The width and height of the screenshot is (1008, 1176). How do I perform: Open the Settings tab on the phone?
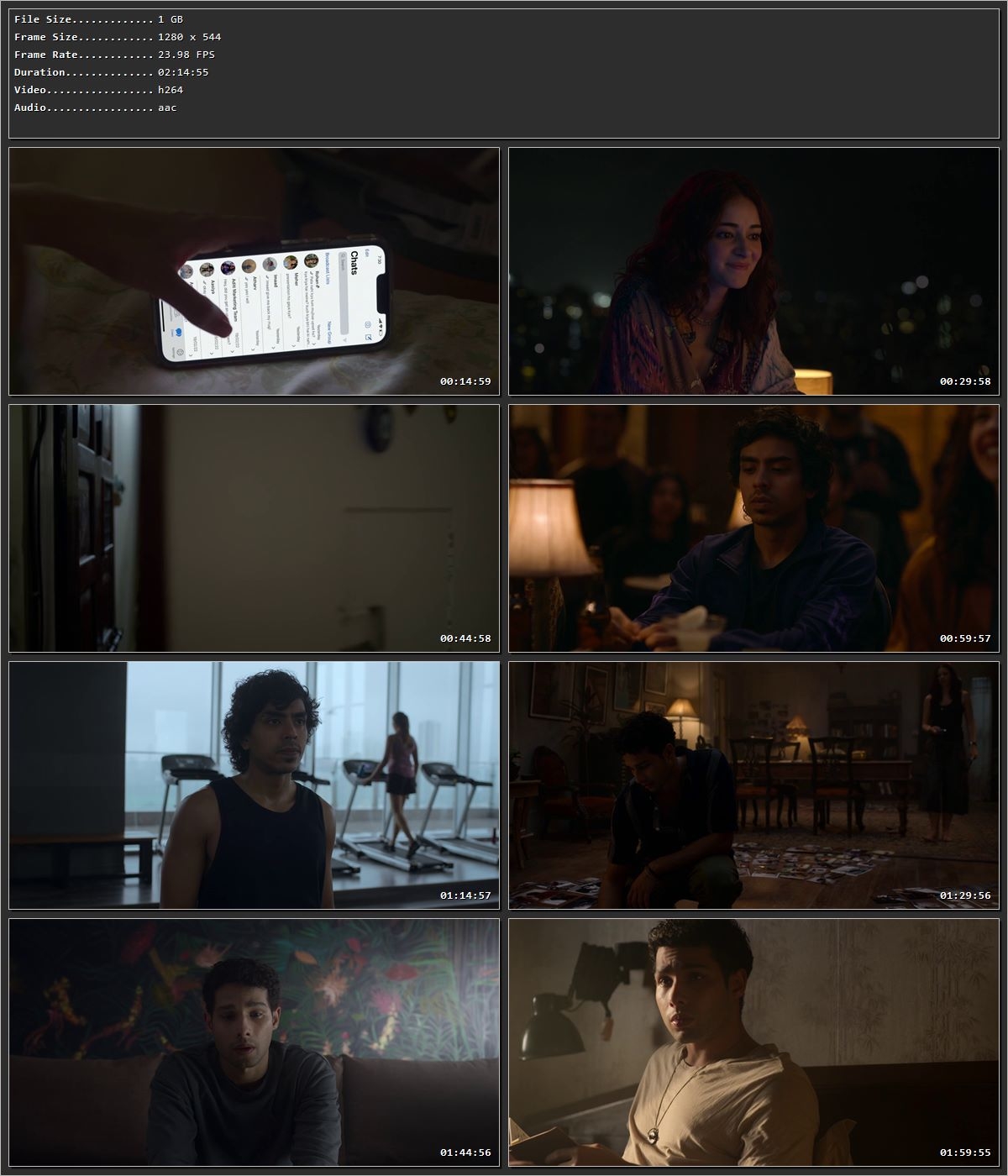[179, 352]
